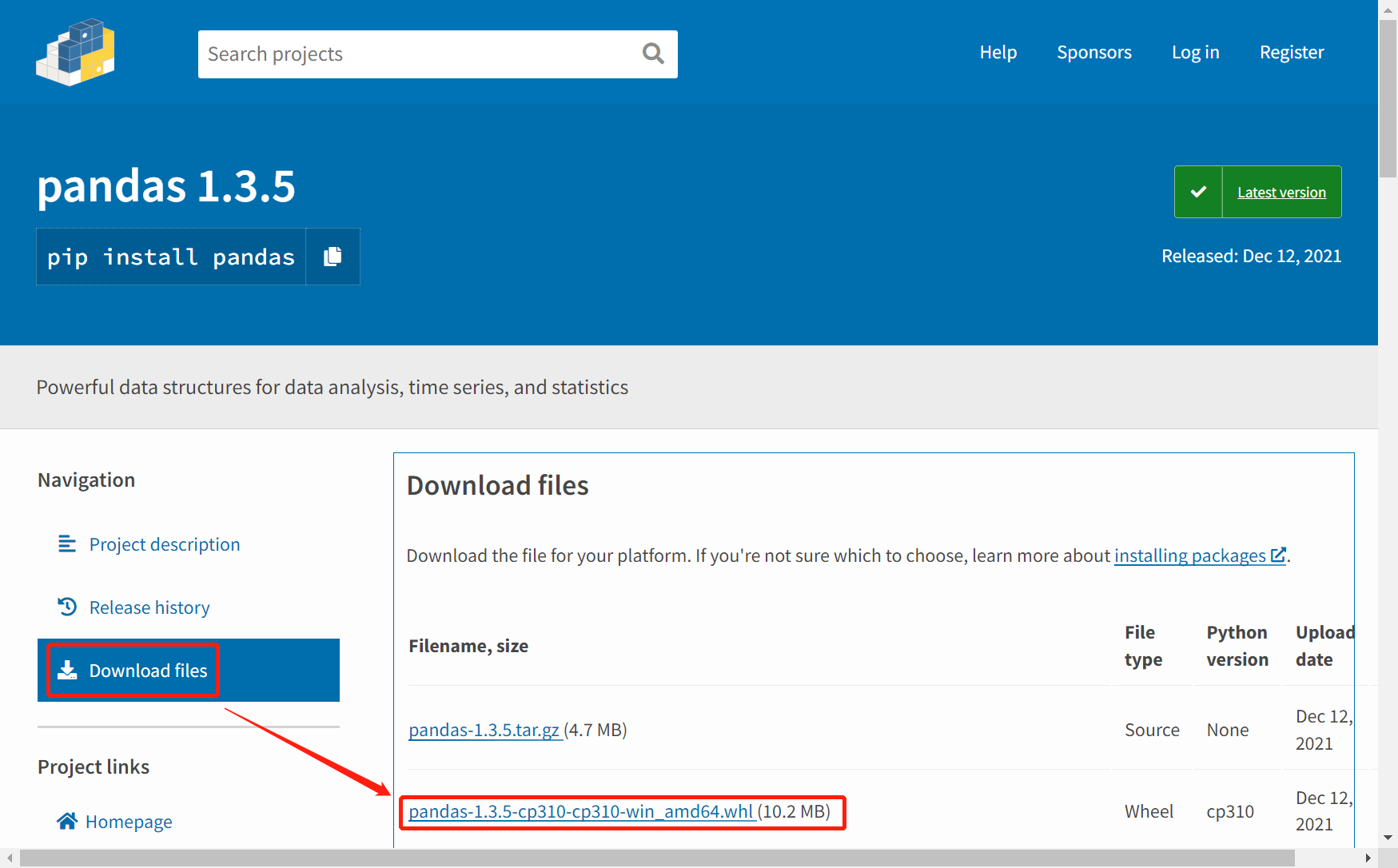Click the File type column header
Screen dimensions: 1398x868
1144,646
